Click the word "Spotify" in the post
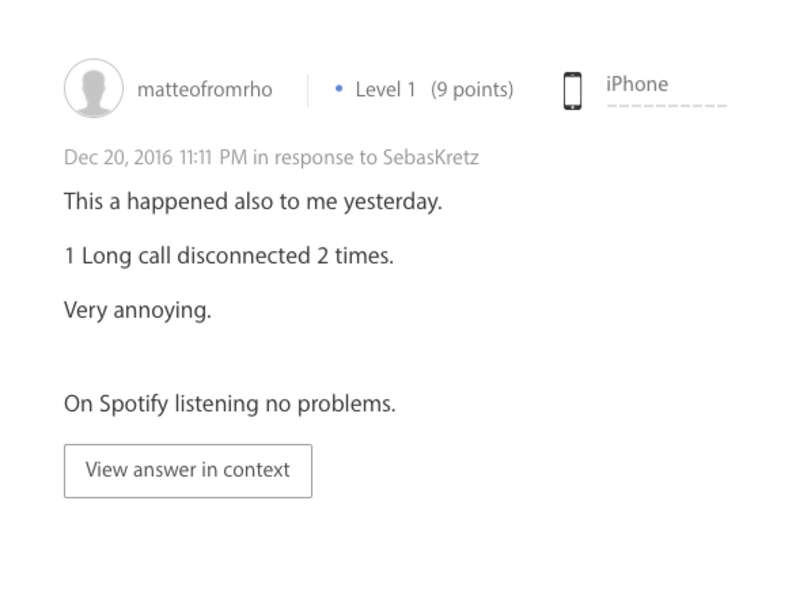 [x=134, y=404]
